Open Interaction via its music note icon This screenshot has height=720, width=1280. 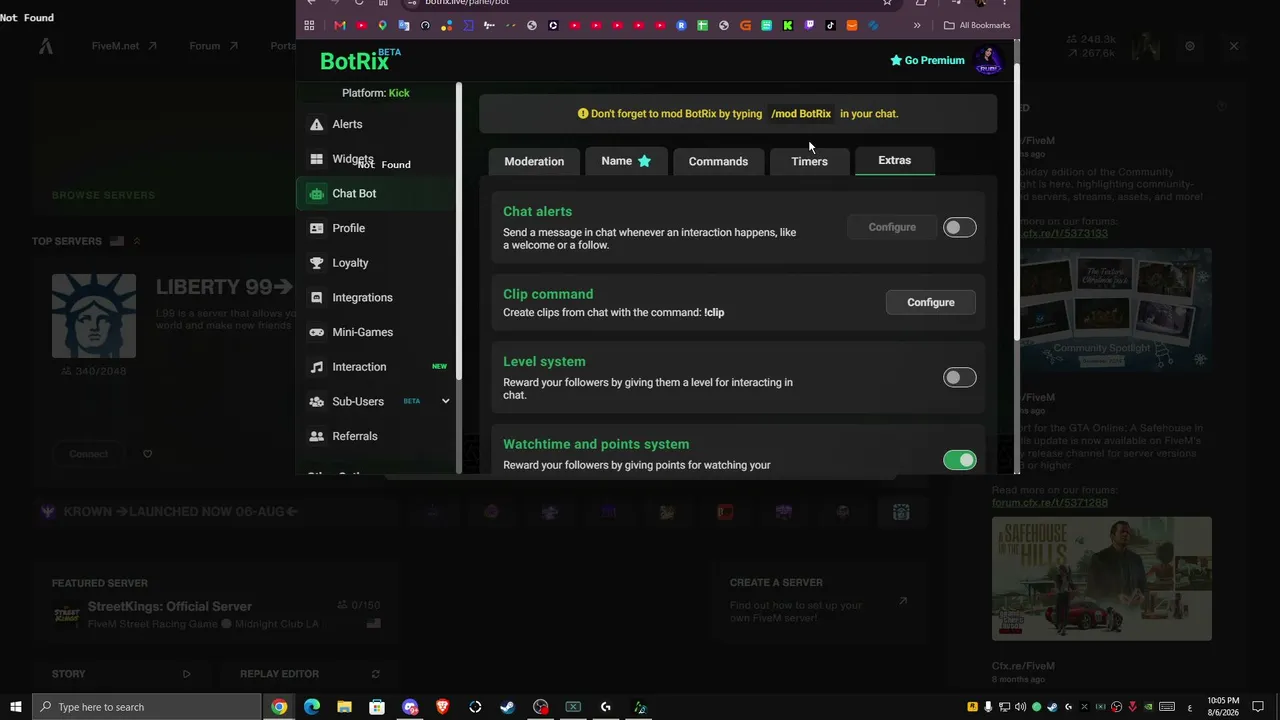pos(317,367)
